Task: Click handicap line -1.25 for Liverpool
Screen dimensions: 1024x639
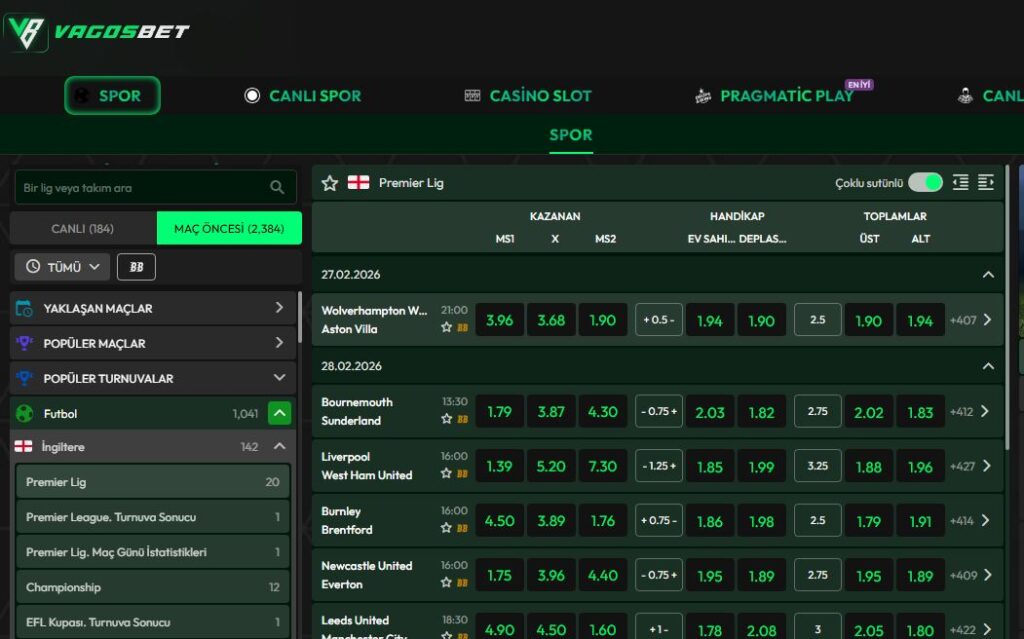Action: pos(659,466)
